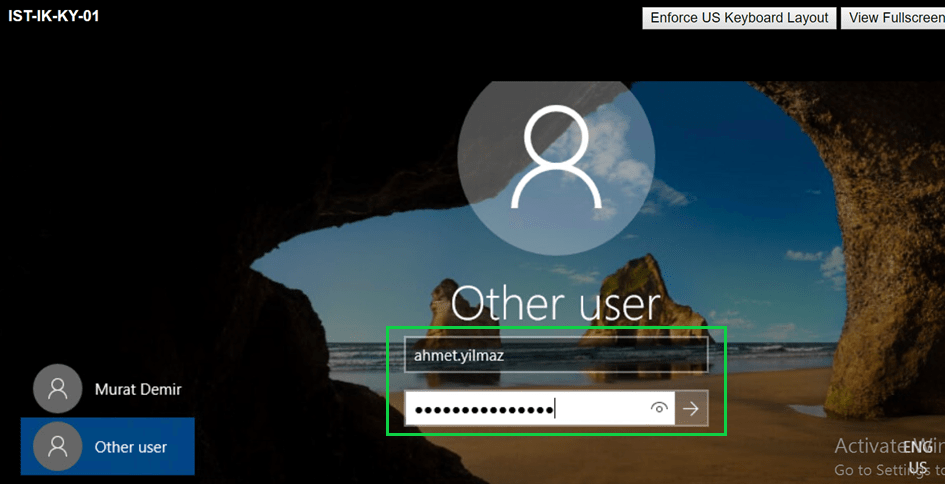945x484 pixels.
Task: Submit the login with the arrow button
Action: point(692,408)
